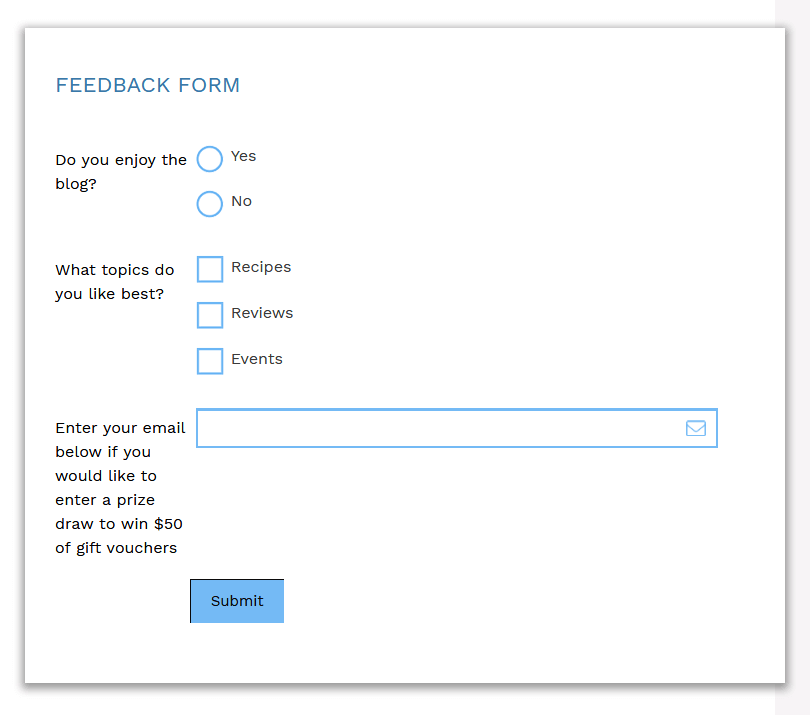Screen dimensions: 810x715
Task: Click 'Do you enjoy the blog?' question
Action: [x=121, y=172]
